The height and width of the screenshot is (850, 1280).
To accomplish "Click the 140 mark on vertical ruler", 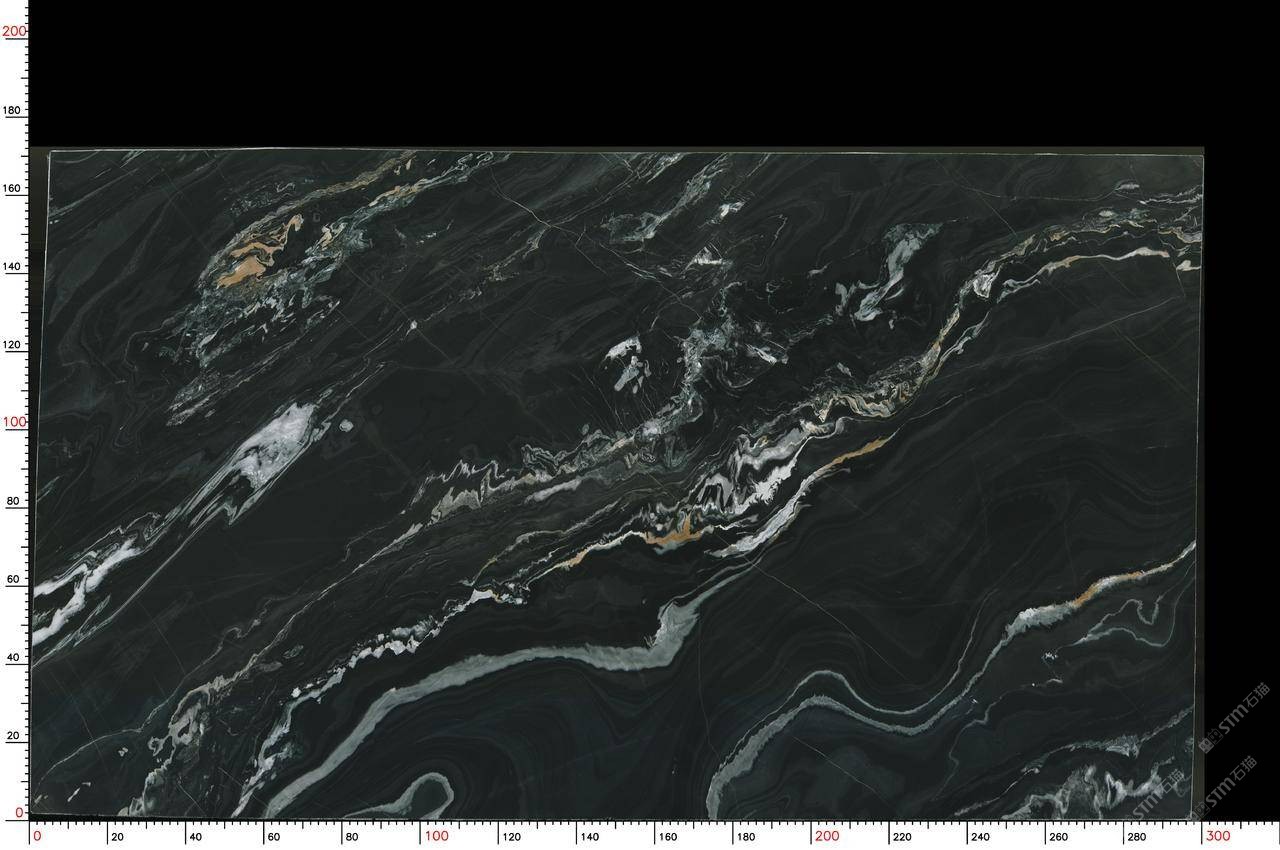I will (x=13, y=266).
